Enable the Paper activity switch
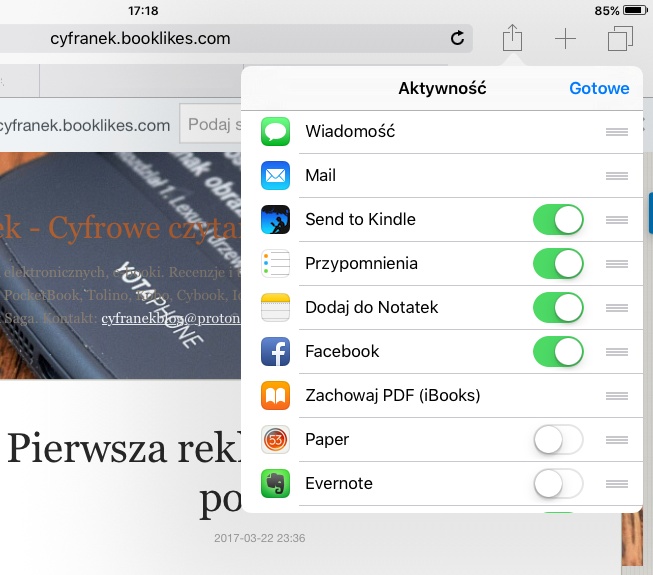The image size is (653, 575). (558, 439)
